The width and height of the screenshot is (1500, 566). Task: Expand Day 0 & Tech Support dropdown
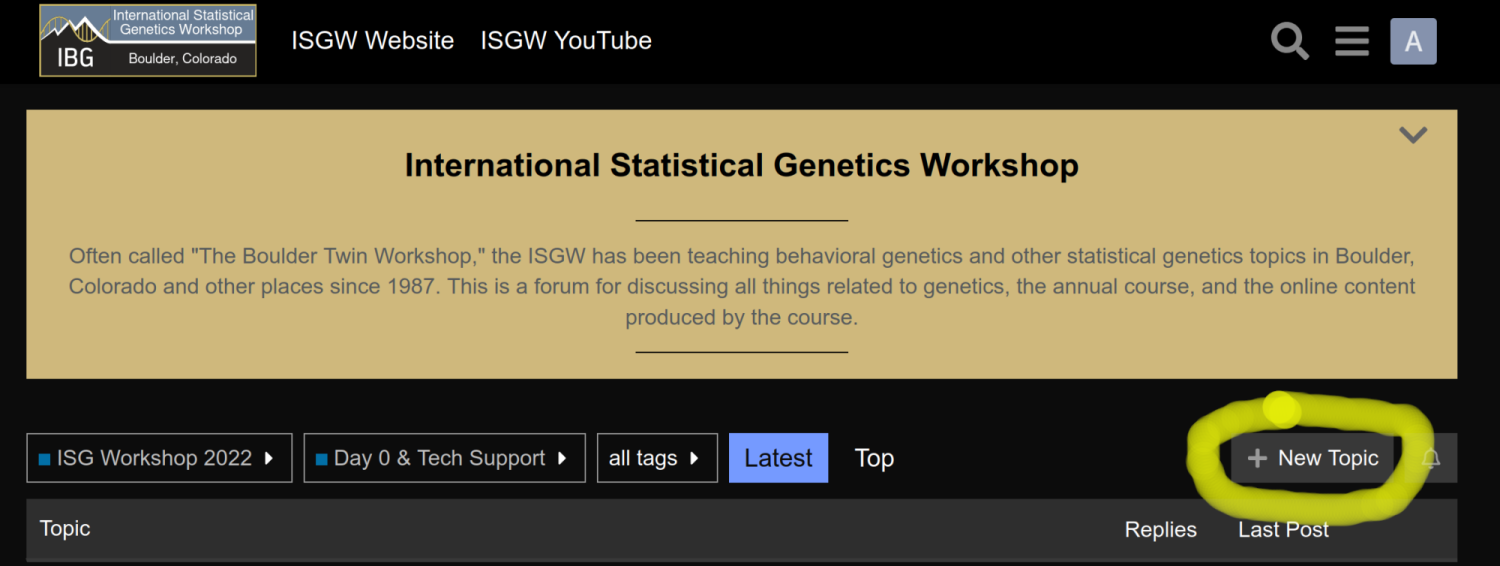(444, 458)
